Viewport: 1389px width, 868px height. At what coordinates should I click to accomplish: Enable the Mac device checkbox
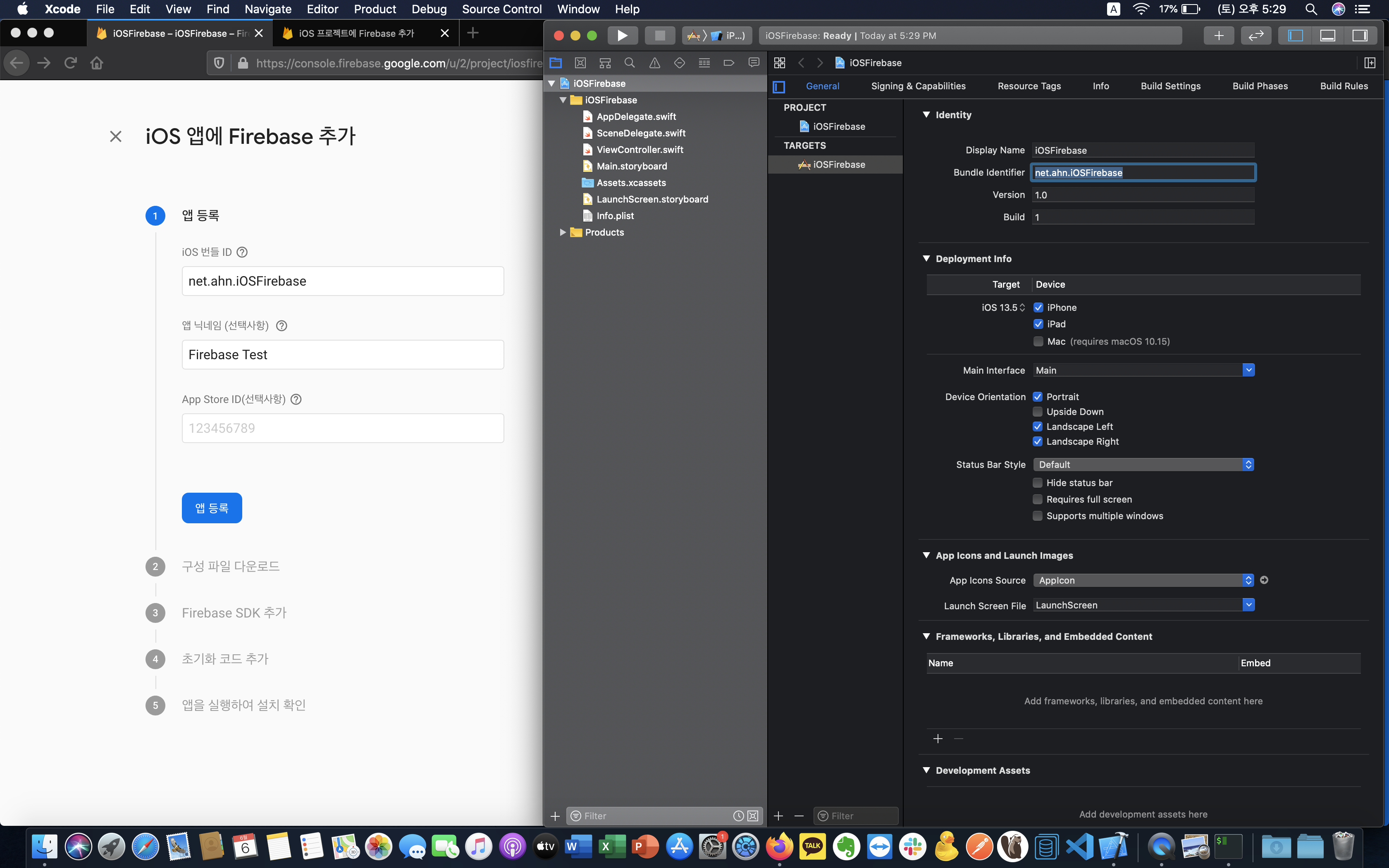(1038, 341)
